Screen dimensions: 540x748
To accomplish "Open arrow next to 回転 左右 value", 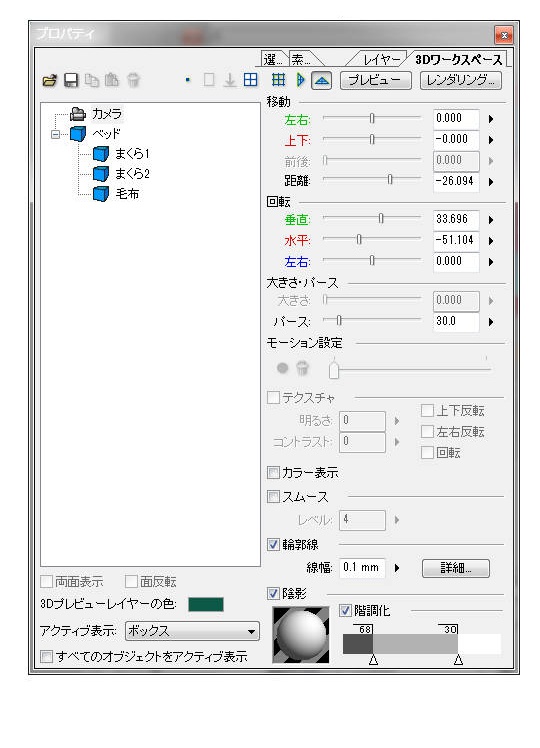I will point(491,262).
